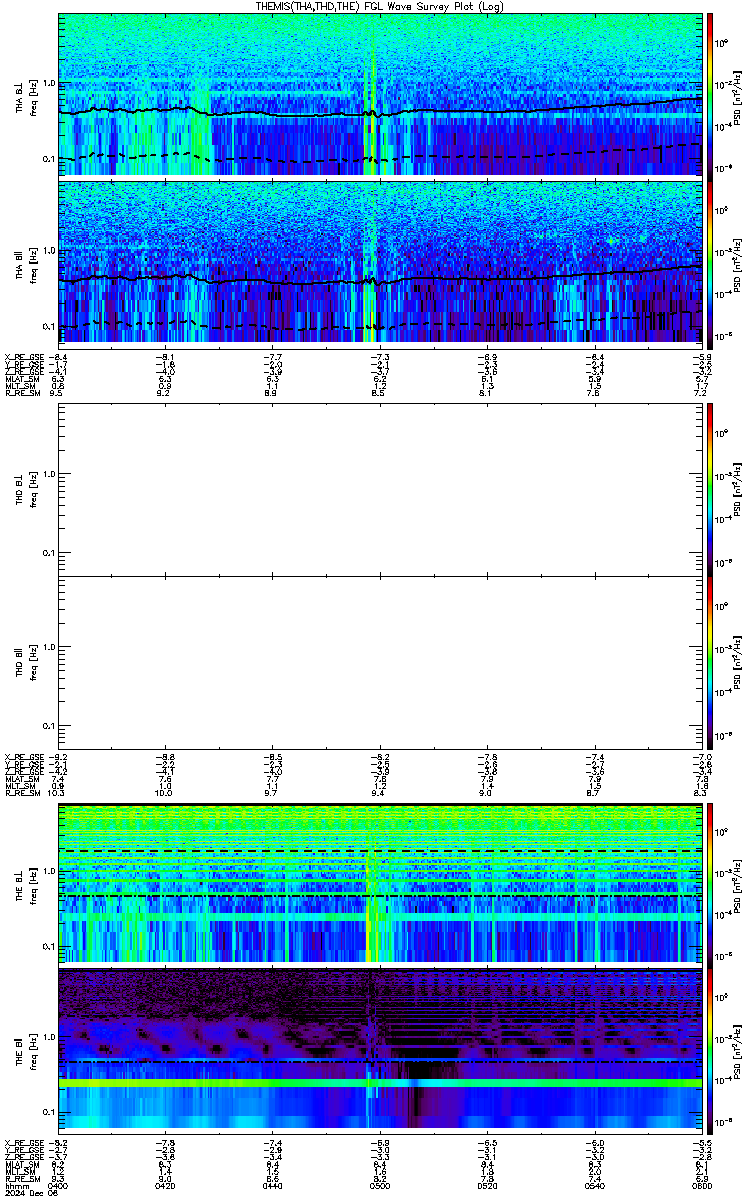Viewport: 750px width, 1200px height.
Task: Click the '1.0' frequency tick on THE B⊥ axis
Action: 47,872
